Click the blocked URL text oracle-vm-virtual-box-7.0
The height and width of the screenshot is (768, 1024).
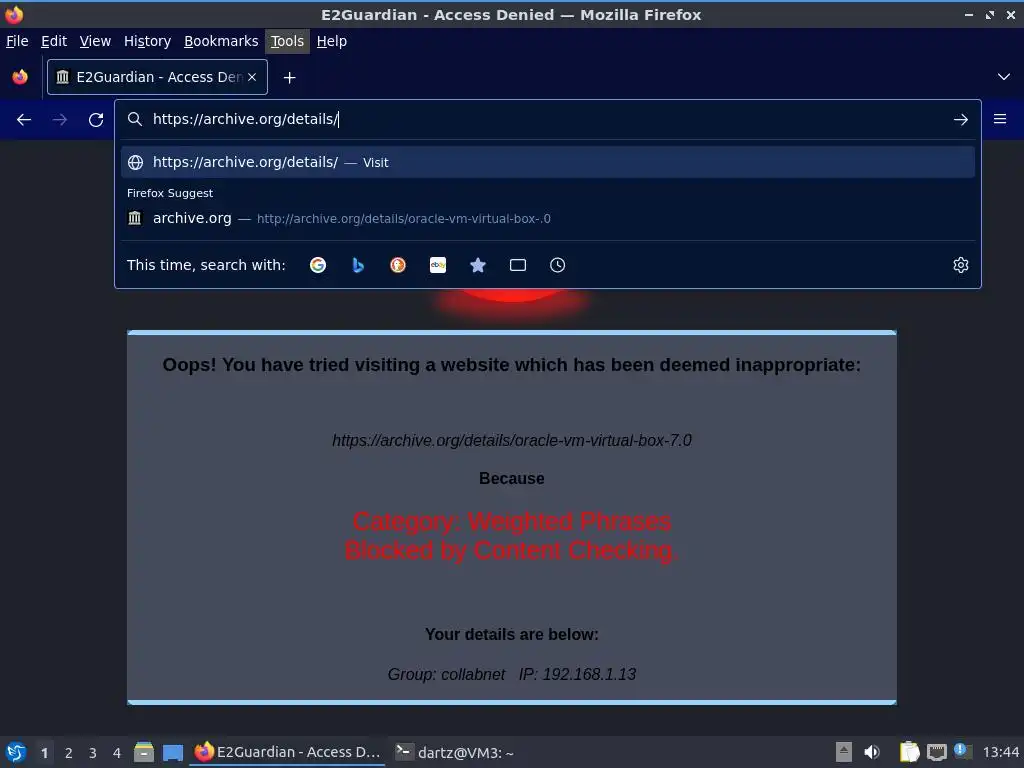pyautogui.click(x=512, y=441)
